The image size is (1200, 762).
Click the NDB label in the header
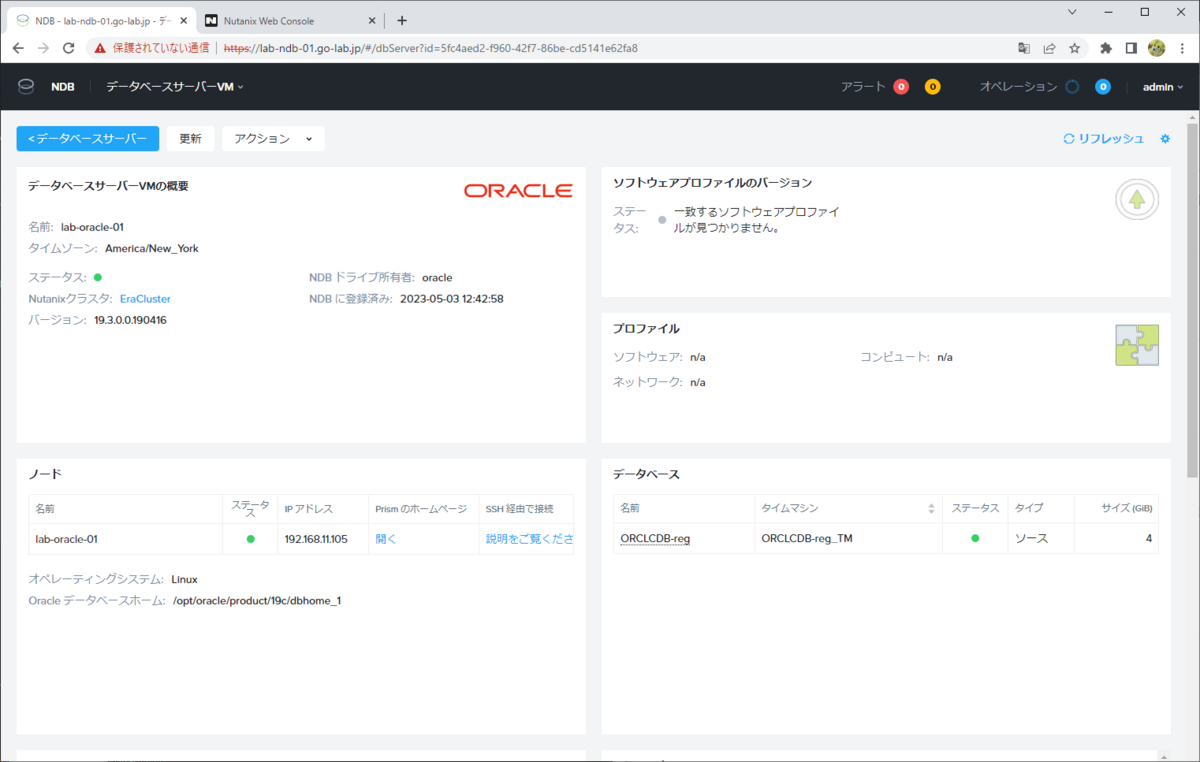pyautogui.click(x=63, y=87)
